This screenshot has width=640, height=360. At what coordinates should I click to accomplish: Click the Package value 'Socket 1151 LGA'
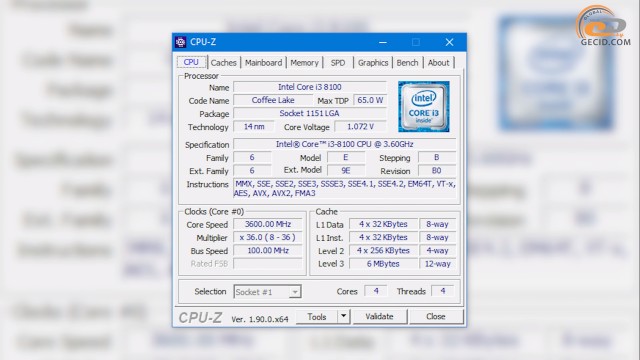[310, 113]
